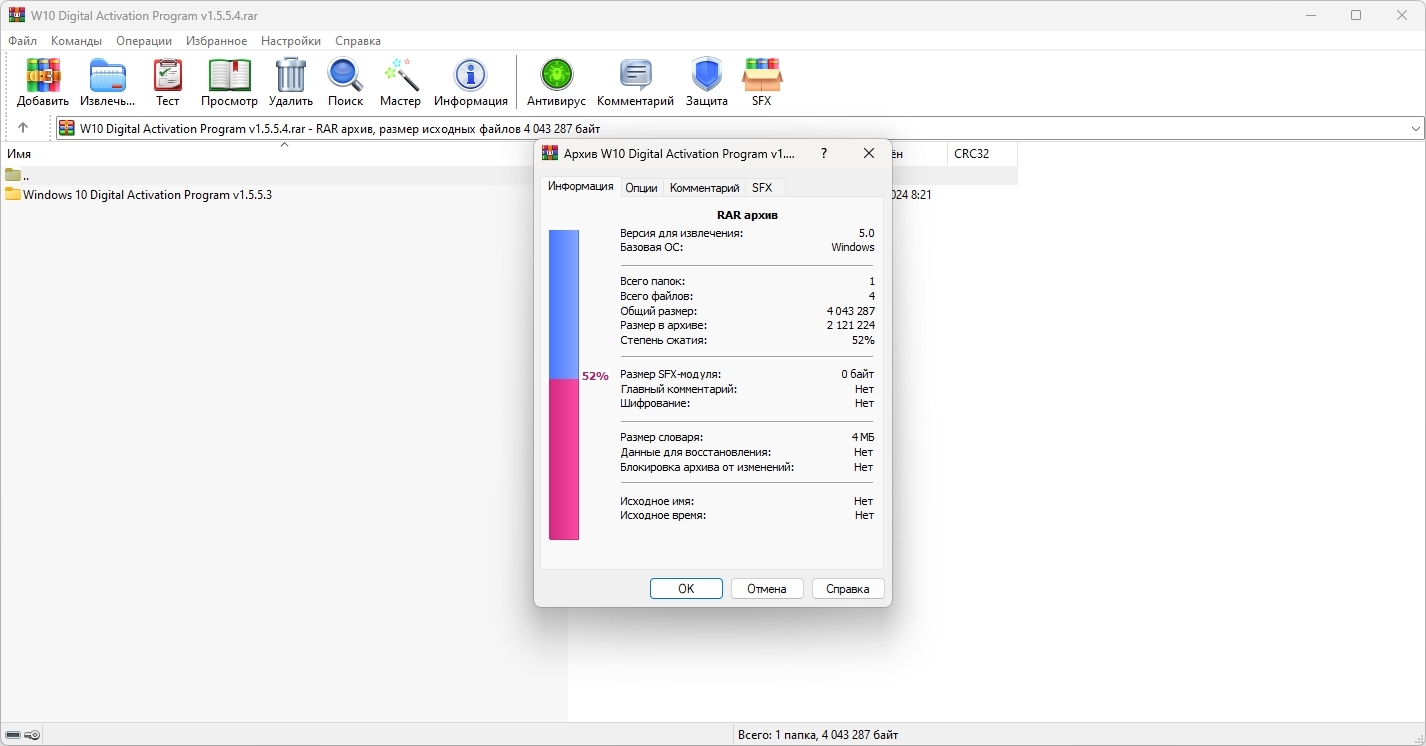
Task: Click the Защита shield icon
Action: tap(706, 75)
